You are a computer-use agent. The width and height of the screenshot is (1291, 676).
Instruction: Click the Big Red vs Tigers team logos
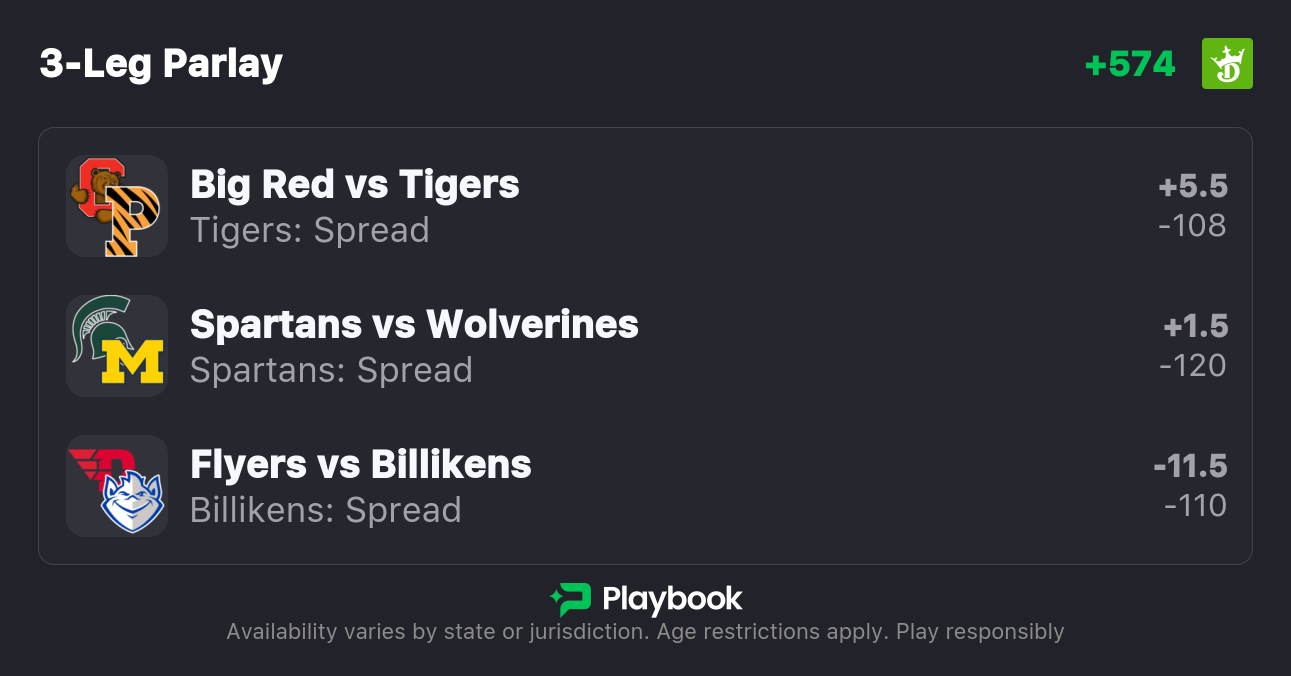(117, 206)
